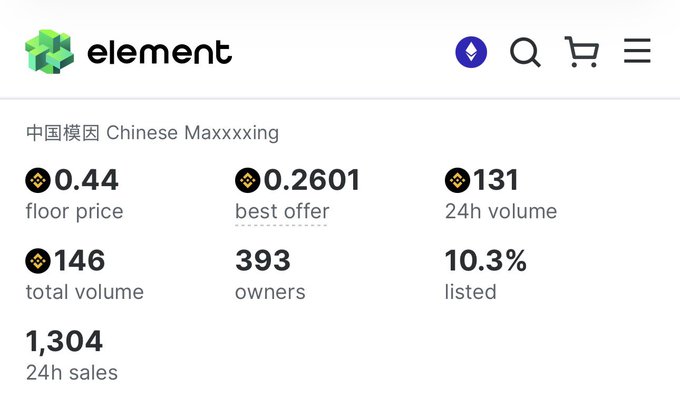Click 24h volume value 131
The width and height of the screenshot is (680, 397).
(496, 180)
